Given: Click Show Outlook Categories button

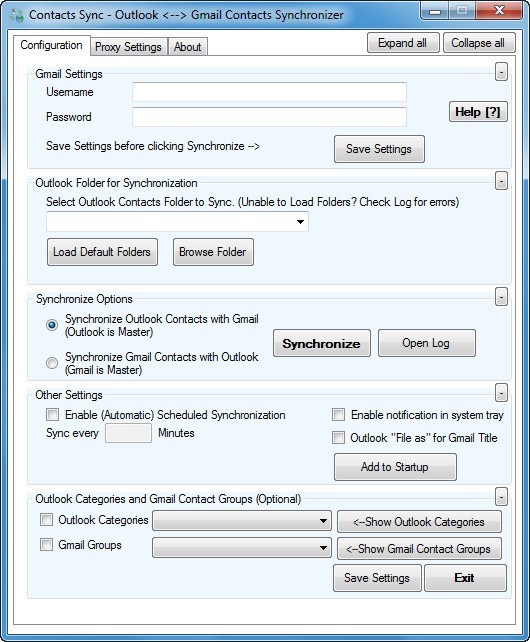Looking at the screenshot, I should 419,522.
